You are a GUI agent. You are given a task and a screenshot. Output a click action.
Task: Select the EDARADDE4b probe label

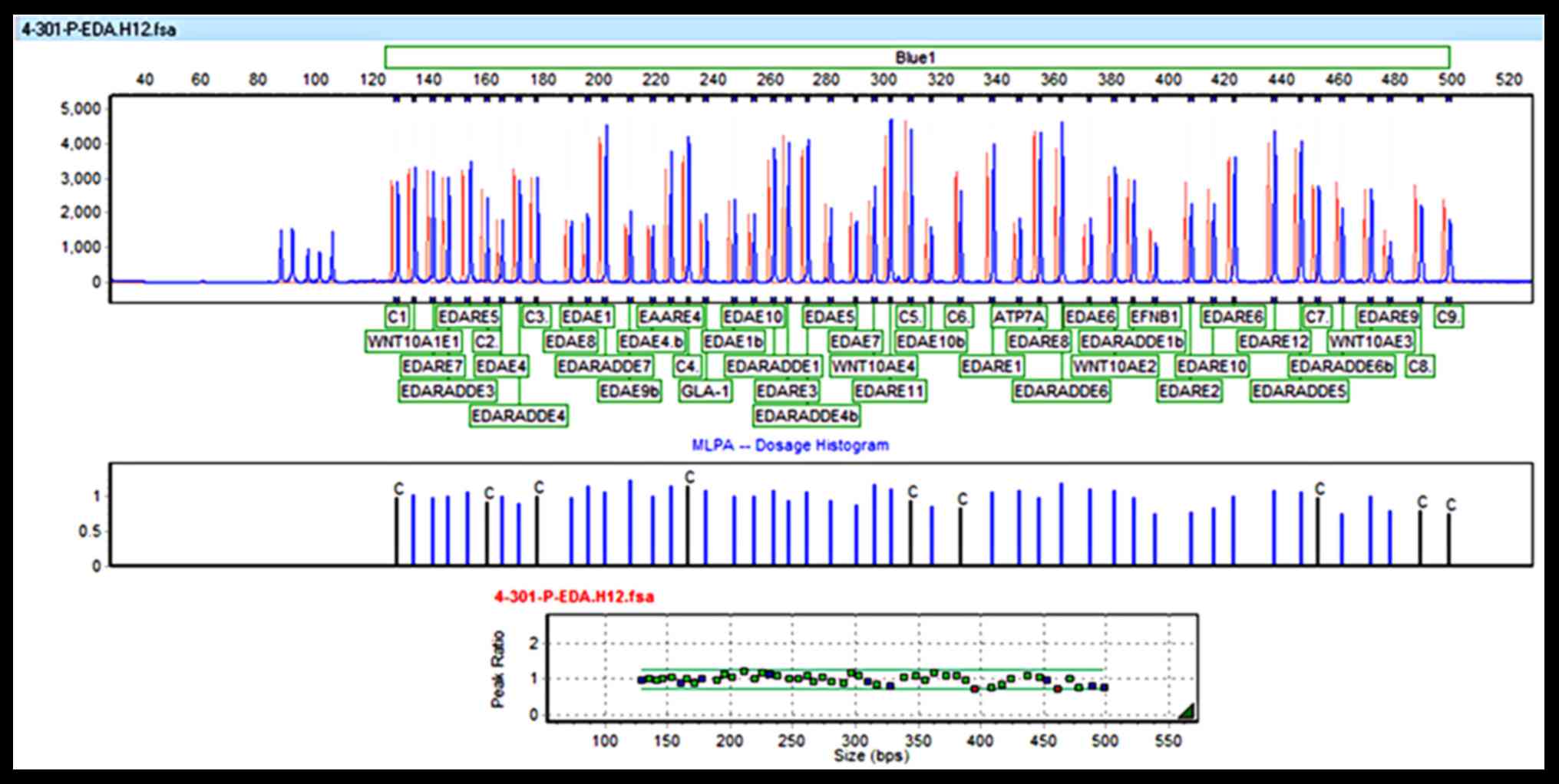(x=807, y=416)
